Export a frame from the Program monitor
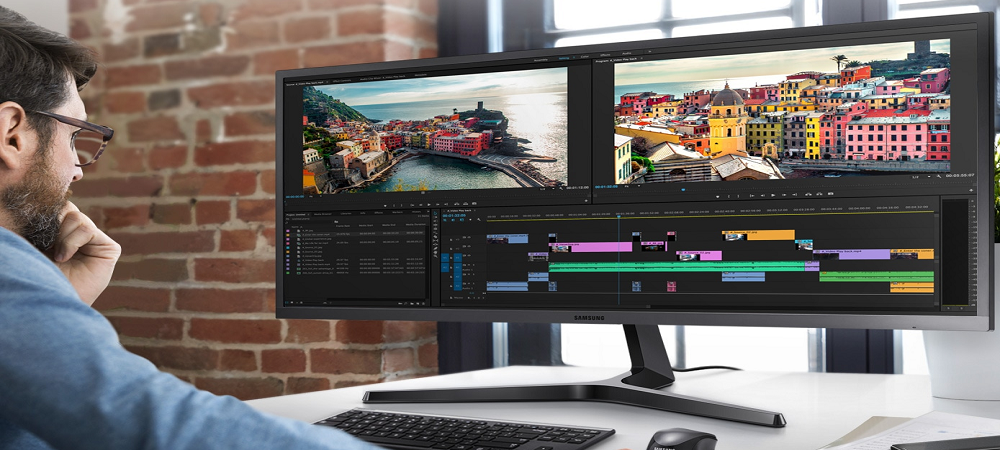Screen dimensions: 1000x450 pos(830,194)
